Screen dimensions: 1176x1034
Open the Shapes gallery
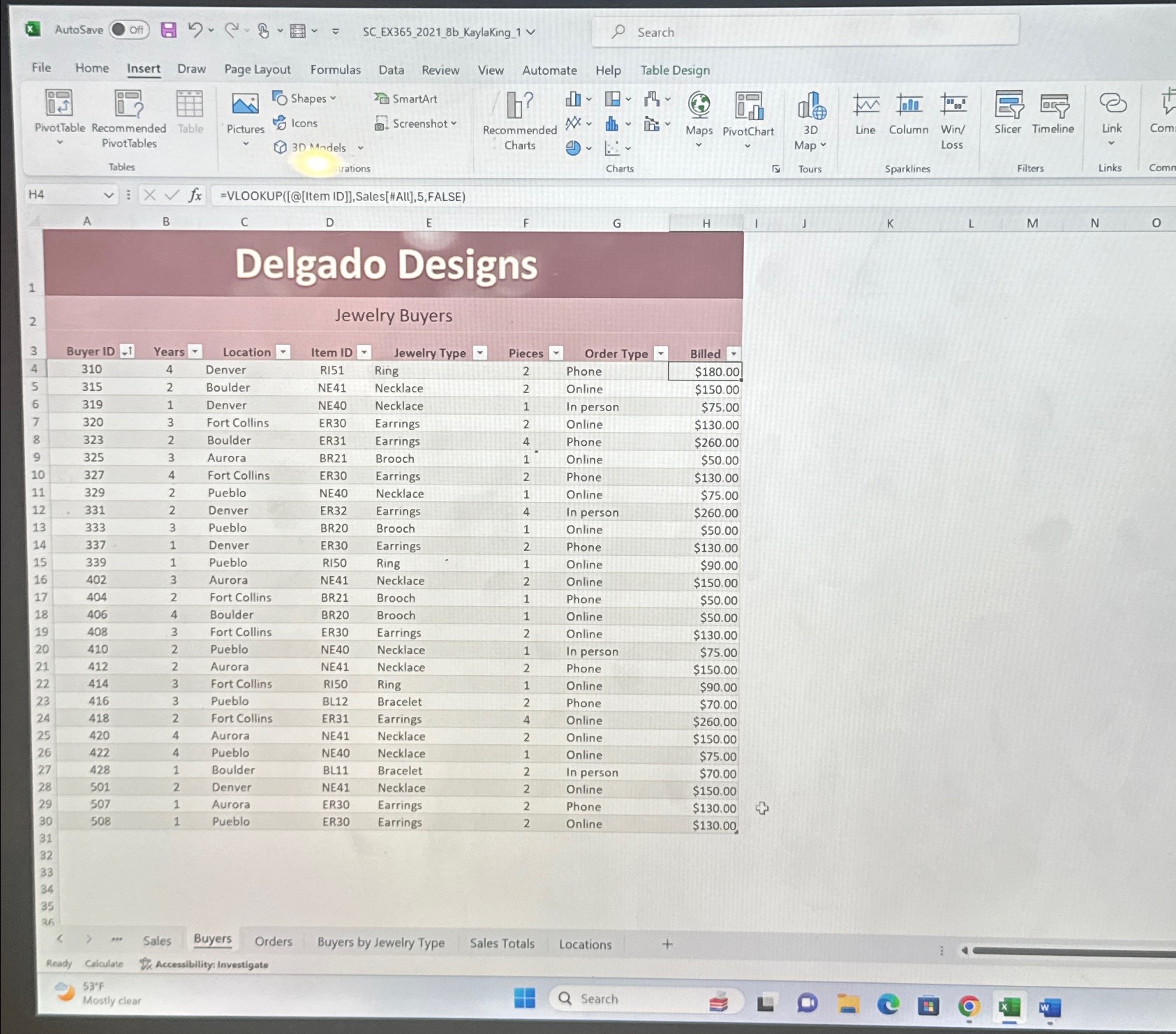[x=304, y=98]
